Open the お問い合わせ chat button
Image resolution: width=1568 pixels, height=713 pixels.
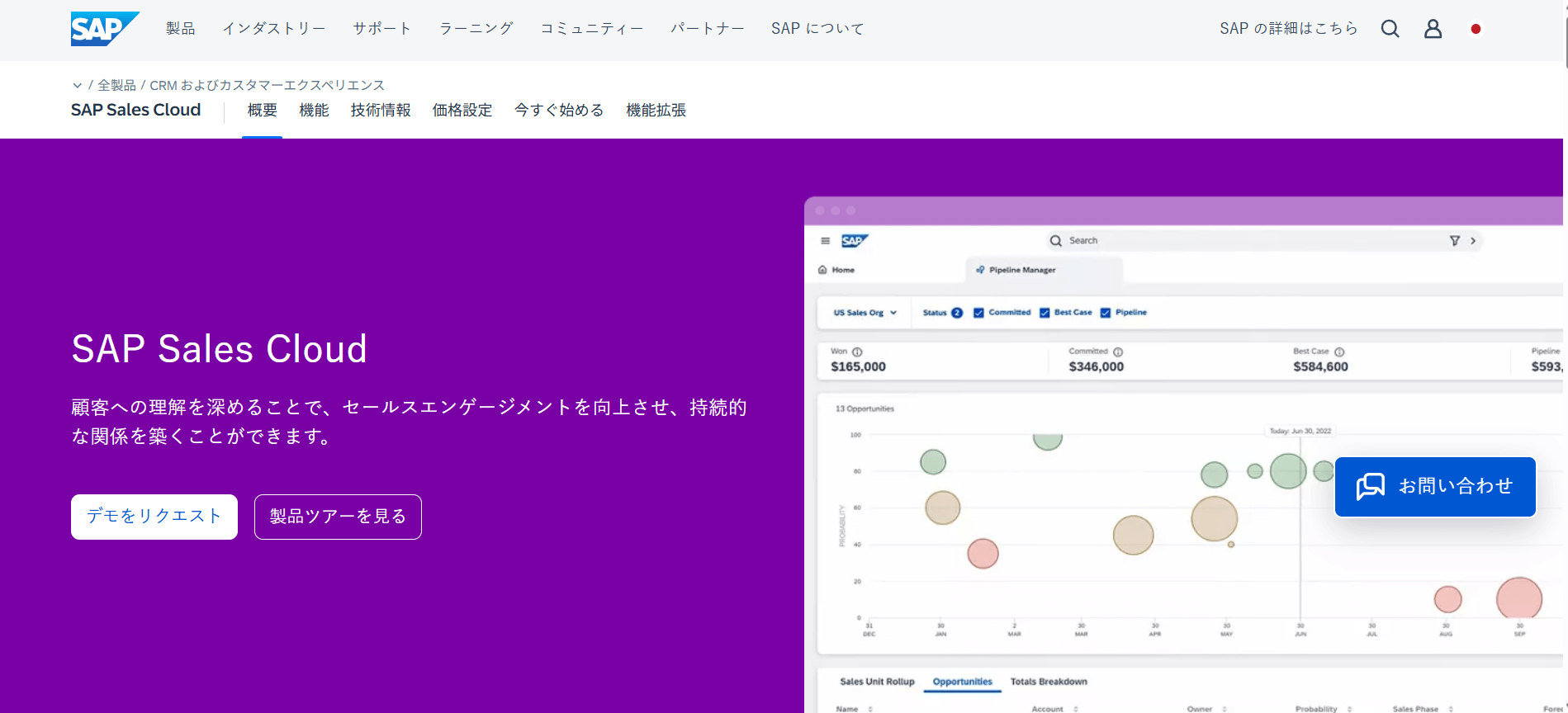(x=1435, y=487)
